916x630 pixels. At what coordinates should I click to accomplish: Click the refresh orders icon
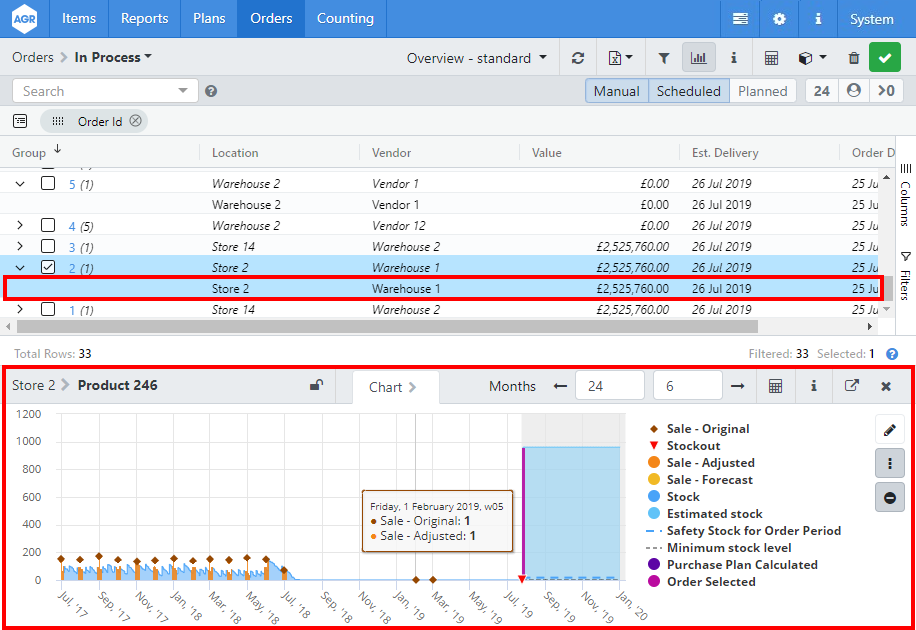(x=578, y=58)
